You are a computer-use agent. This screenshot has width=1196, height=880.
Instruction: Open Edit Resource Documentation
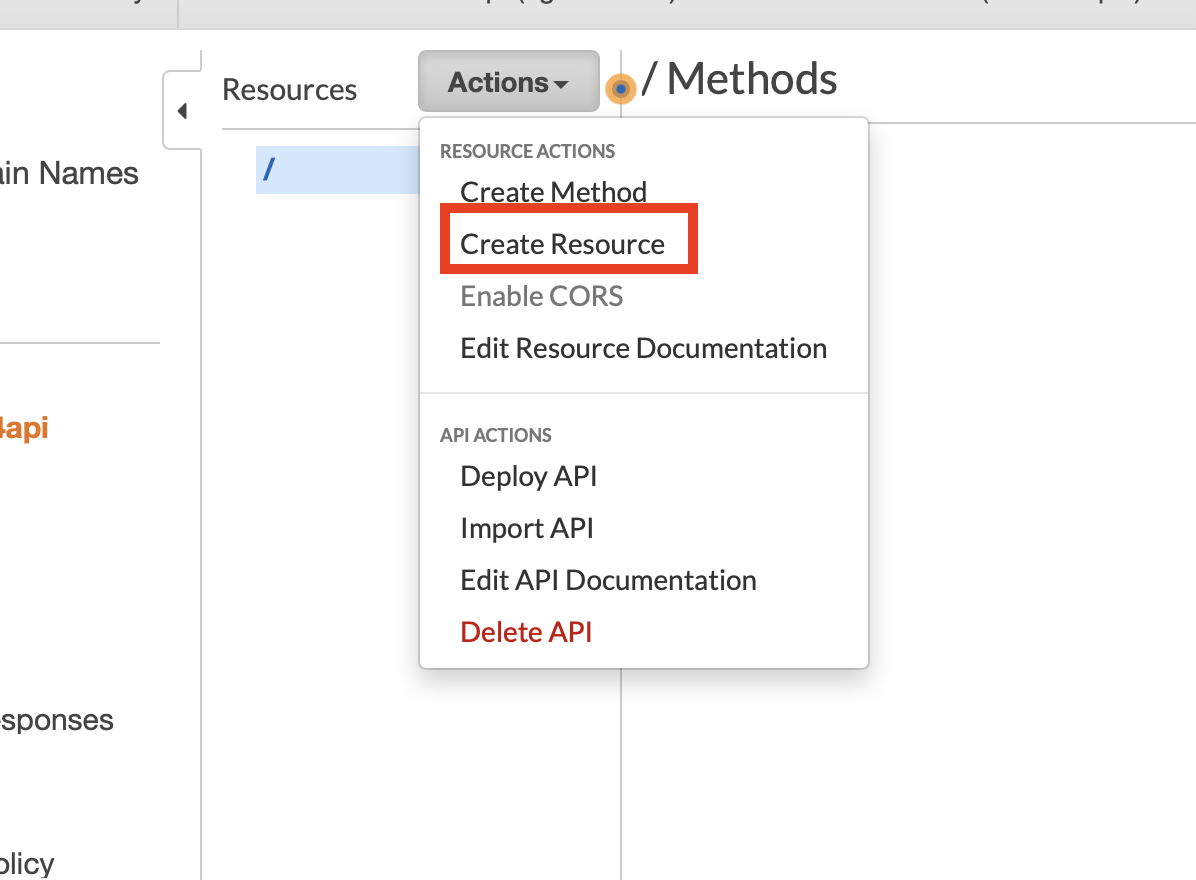[x=643, y=347]
